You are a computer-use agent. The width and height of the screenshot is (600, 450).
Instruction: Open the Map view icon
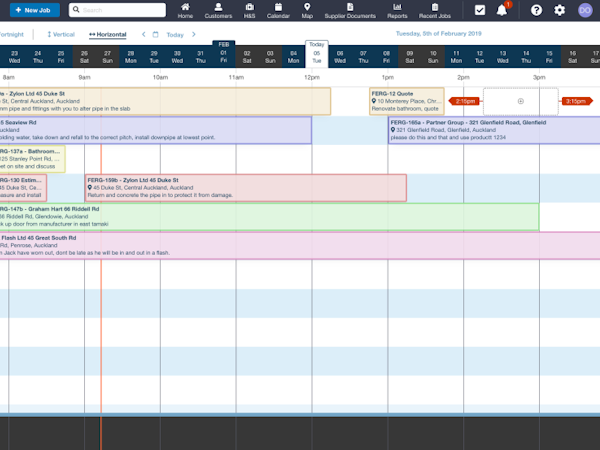tap(307, 11)
